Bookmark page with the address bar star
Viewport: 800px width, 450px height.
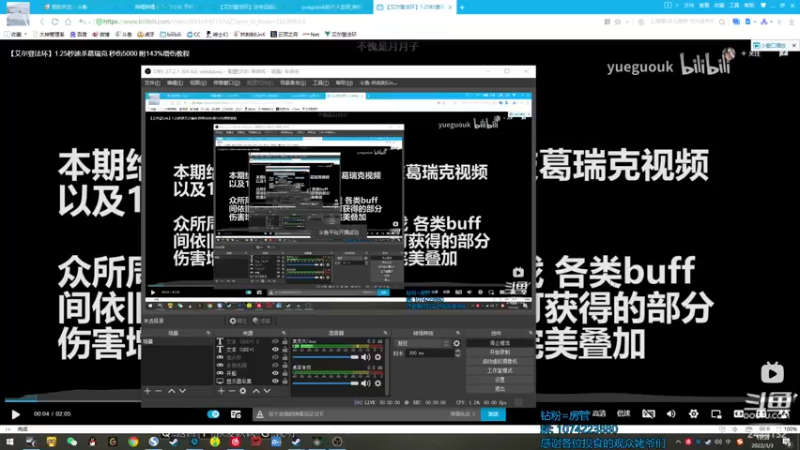tap(618, 22)
